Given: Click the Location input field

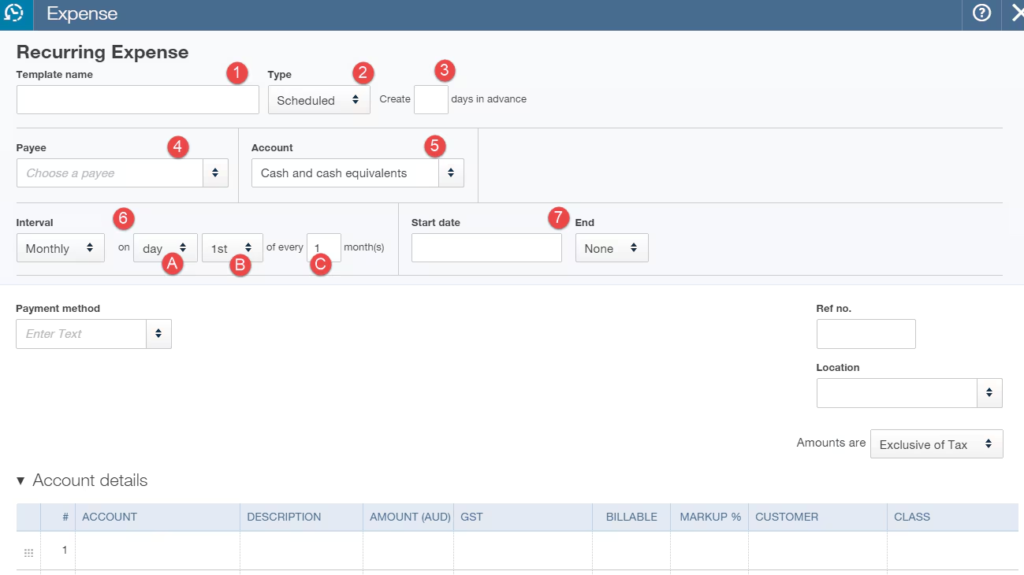Looking at the screenshot, I should 897,393.
